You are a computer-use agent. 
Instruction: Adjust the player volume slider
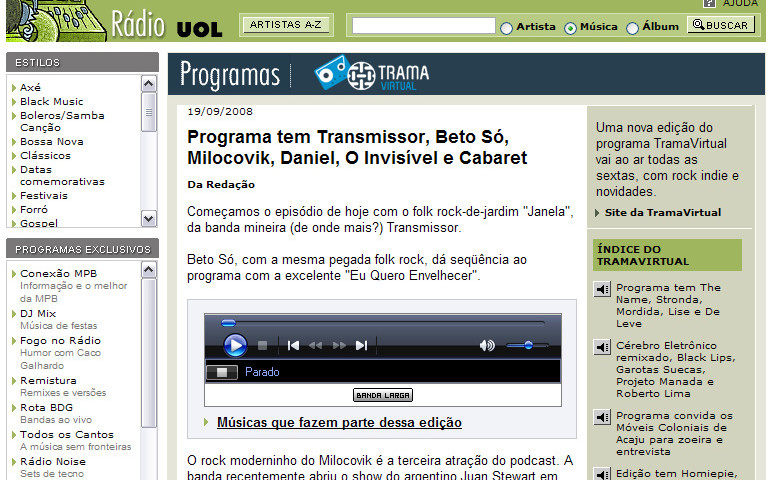coord(528,345)
